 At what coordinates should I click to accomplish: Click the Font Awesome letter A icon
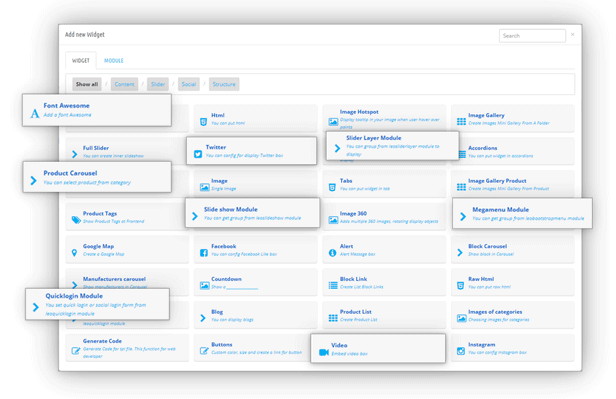[x=35, y=113]
